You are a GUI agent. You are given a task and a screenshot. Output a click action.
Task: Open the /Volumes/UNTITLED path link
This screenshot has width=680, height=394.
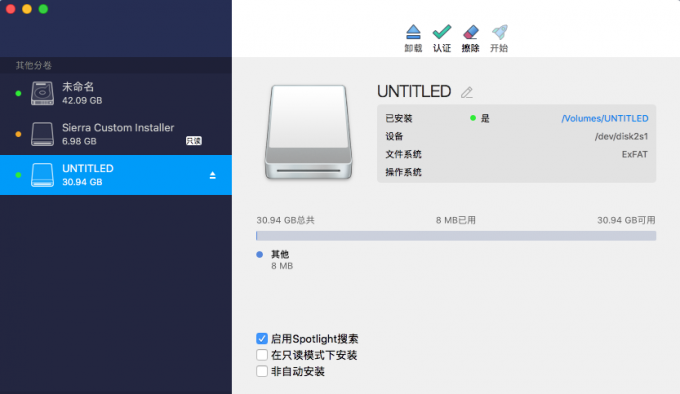coord(605,118)
